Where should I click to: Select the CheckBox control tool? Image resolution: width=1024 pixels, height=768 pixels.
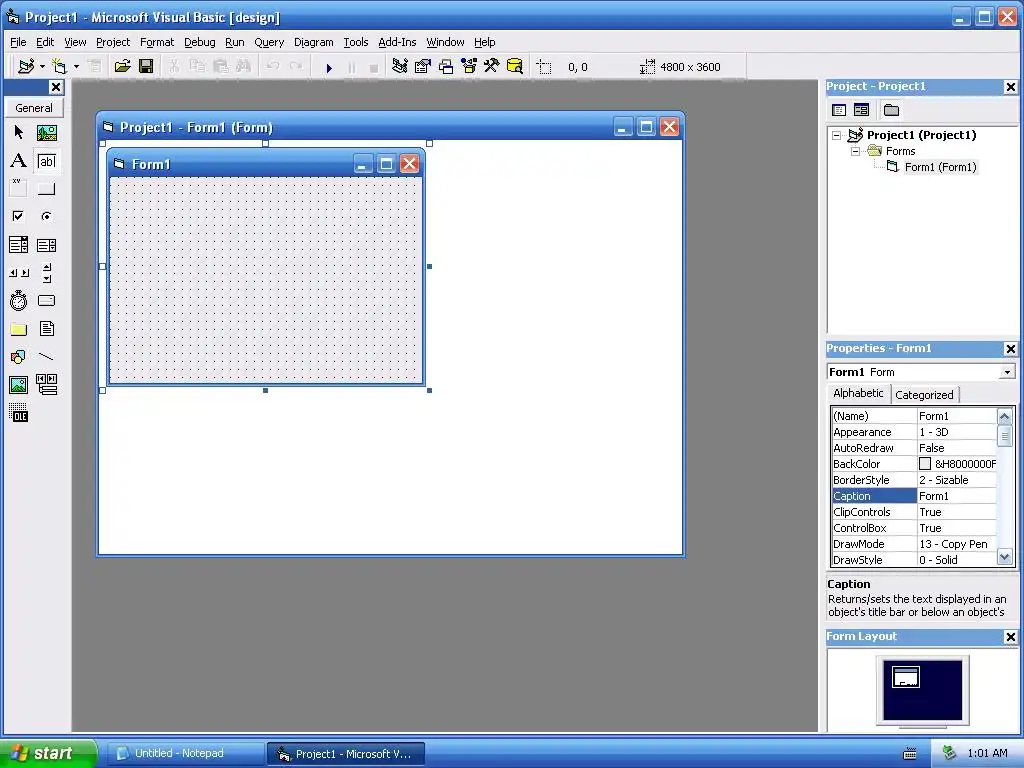coord(18,216)
